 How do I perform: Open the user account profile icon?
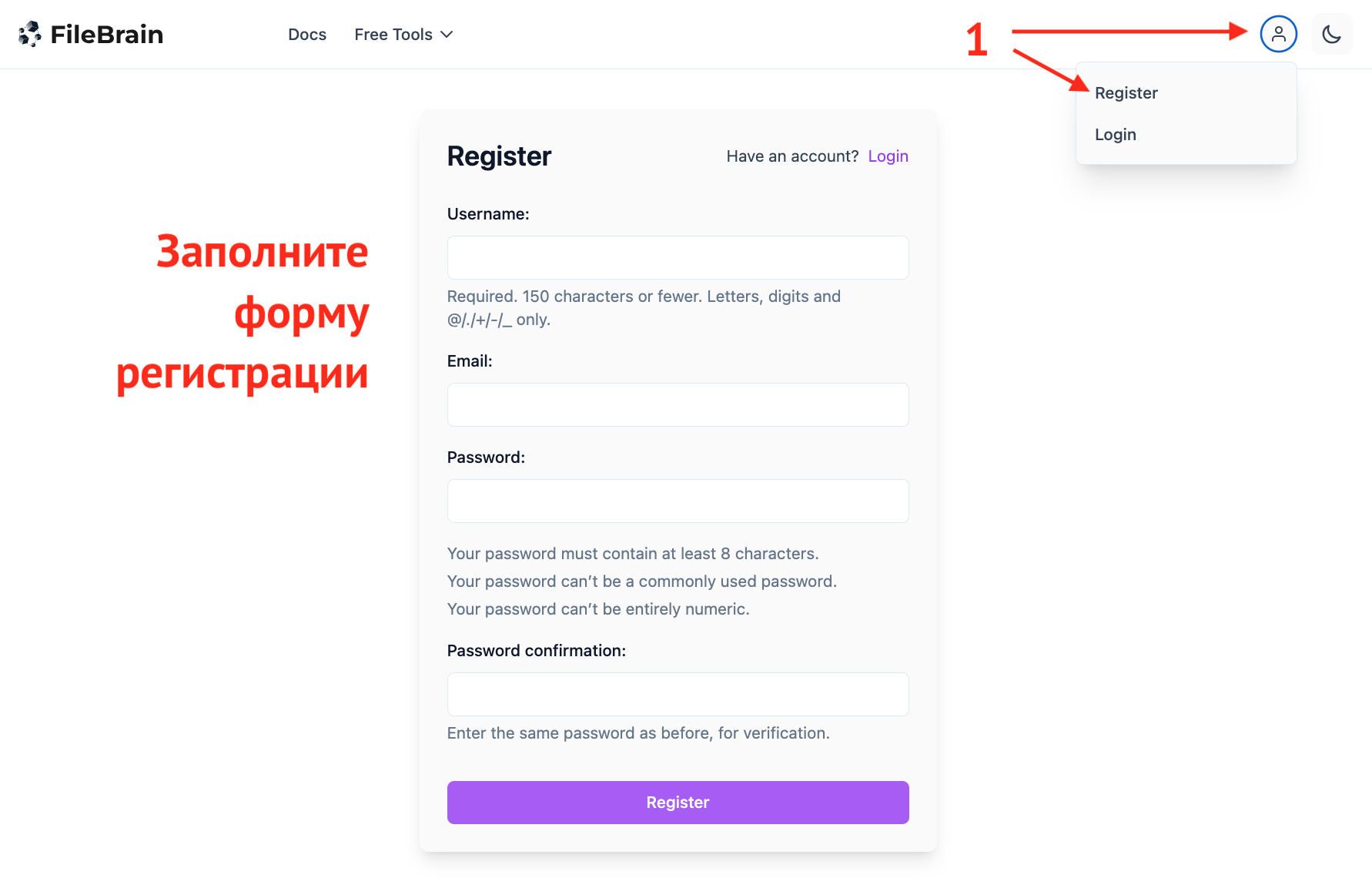[x=1278, y=34]
